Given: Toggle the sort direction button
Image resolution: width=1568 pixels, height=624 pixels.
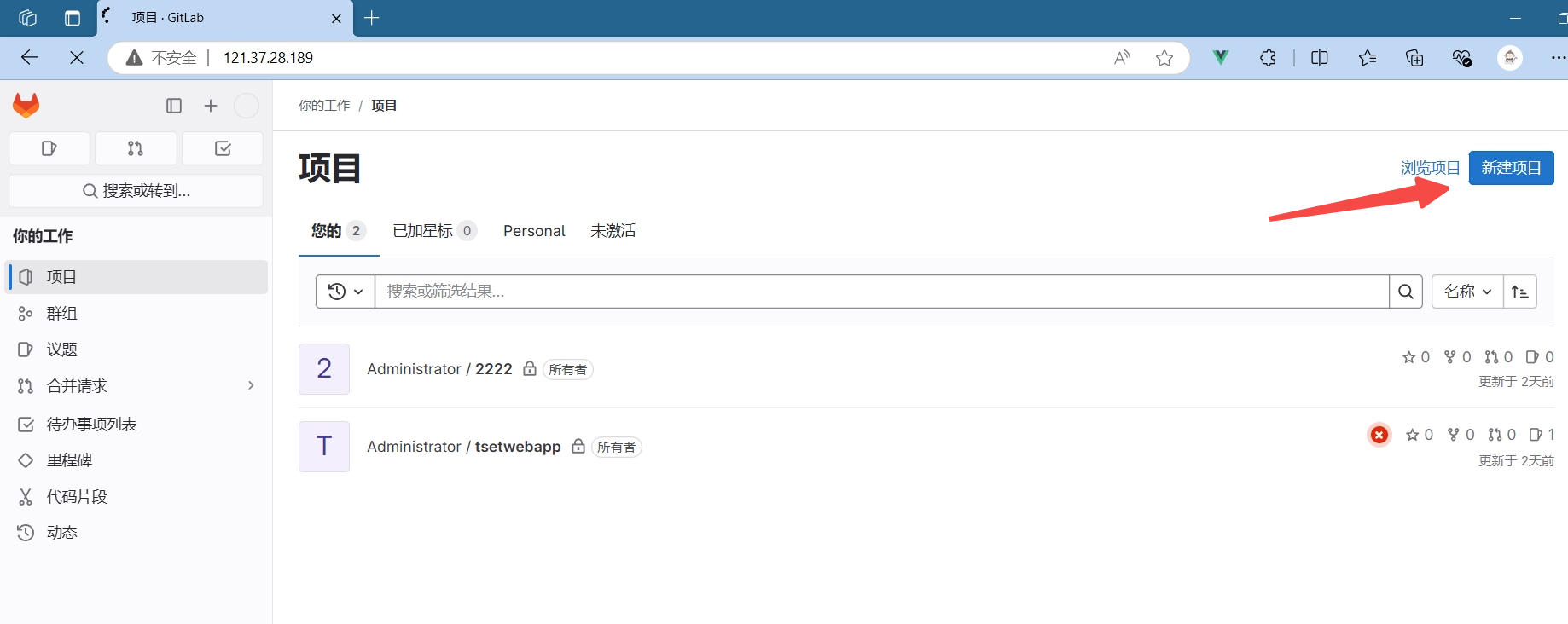Looking at the screenshot, I should tap(1520, 292).
